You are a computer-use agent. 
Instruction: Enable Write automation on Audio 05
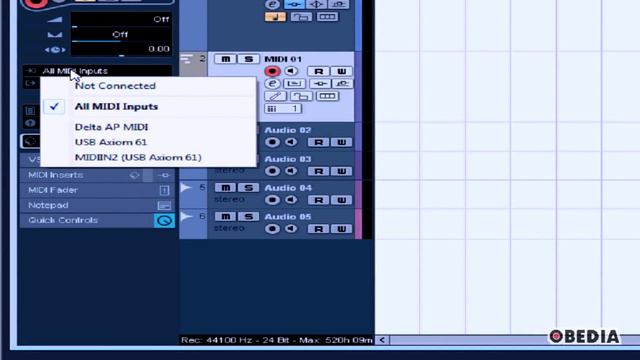click(342, 229)
